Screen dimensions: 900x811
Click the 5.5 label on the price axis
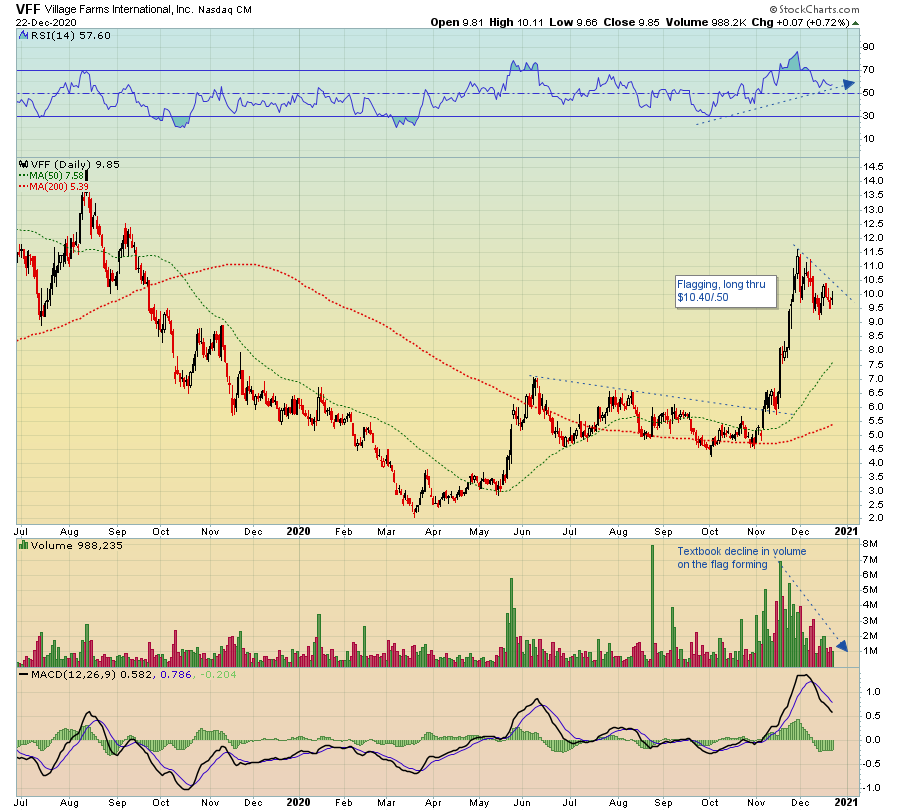[875, 421]
